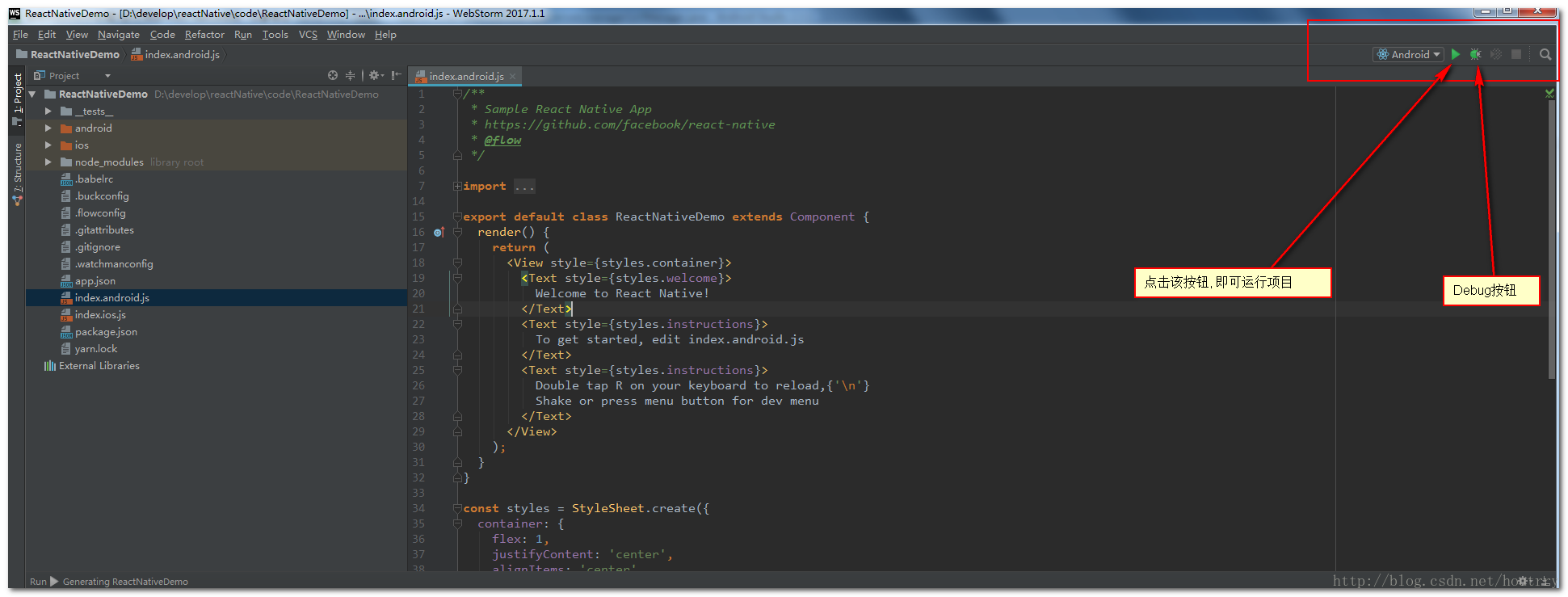Image resolution: width=1568 pixels, height=597 pixels.
Task: Open the VCS menu
Action: [308, 35]
